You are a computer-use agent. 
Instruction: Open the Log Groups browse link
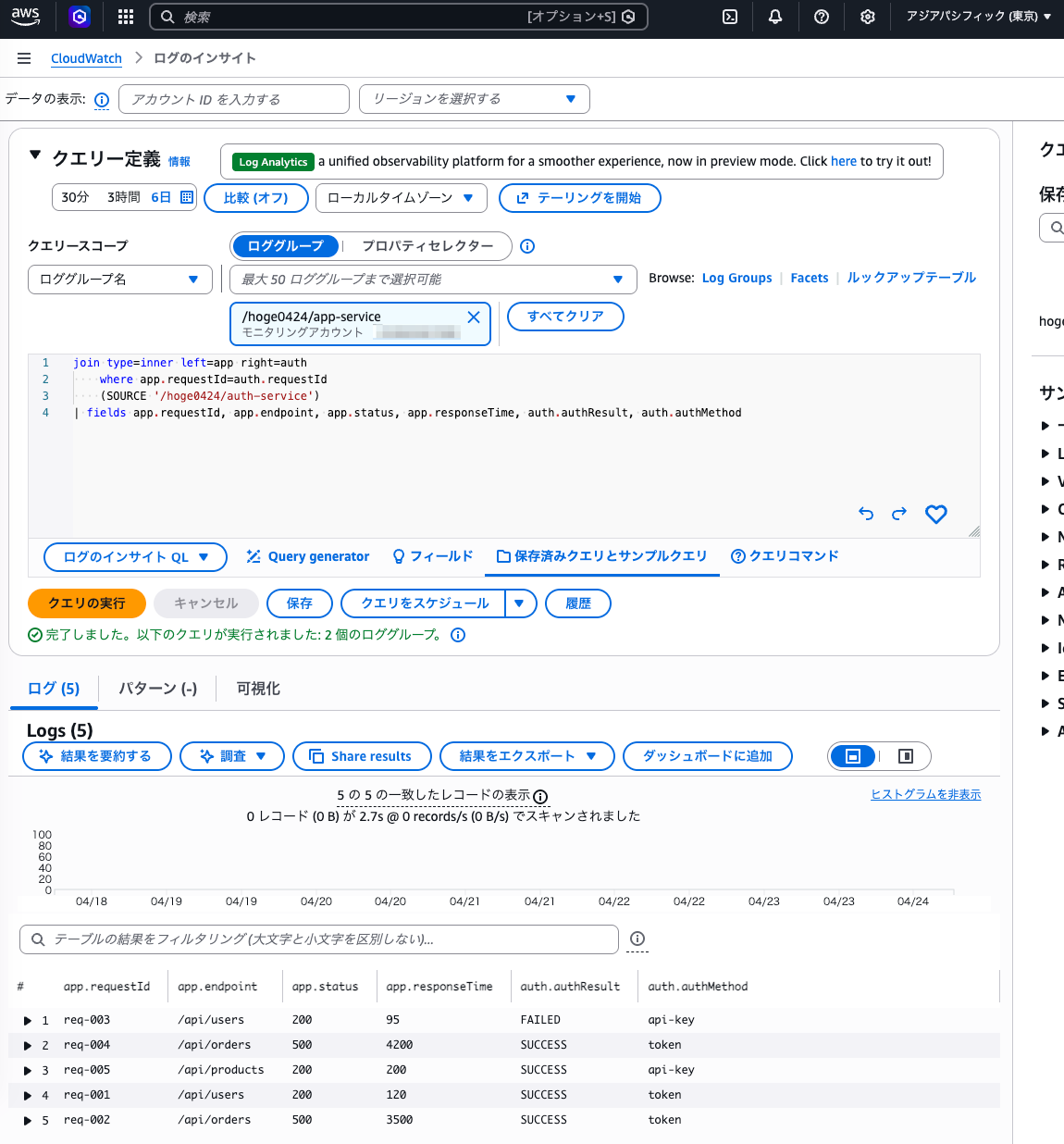point(736,278)
